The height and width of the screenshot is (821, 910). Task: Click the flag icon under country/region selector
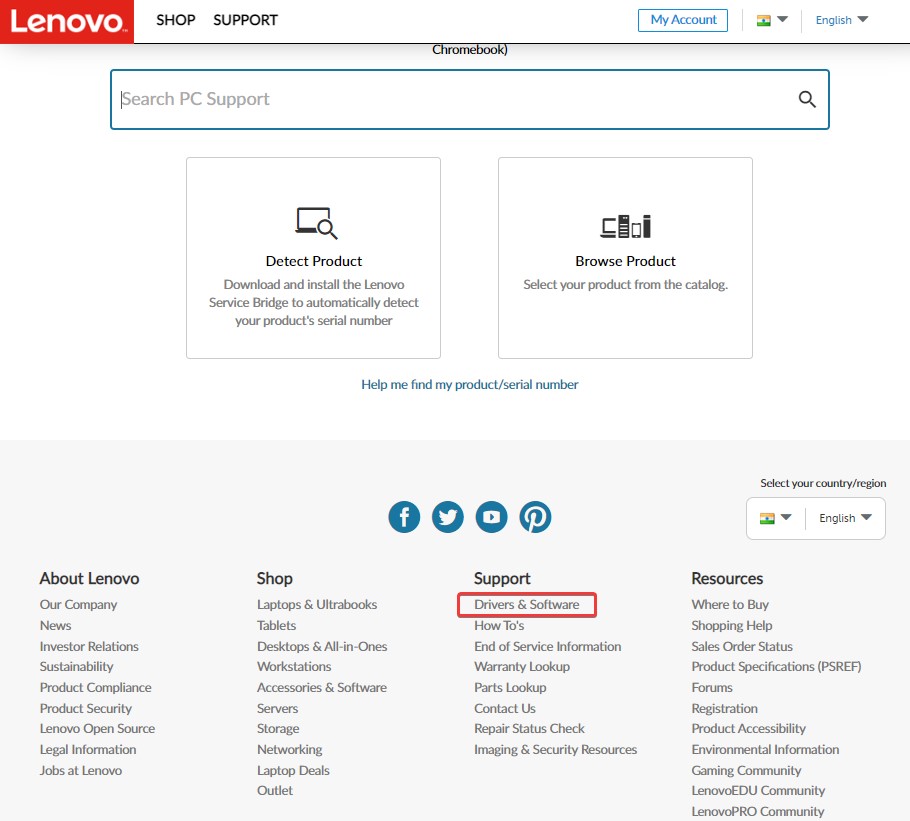tap(769, 518)
